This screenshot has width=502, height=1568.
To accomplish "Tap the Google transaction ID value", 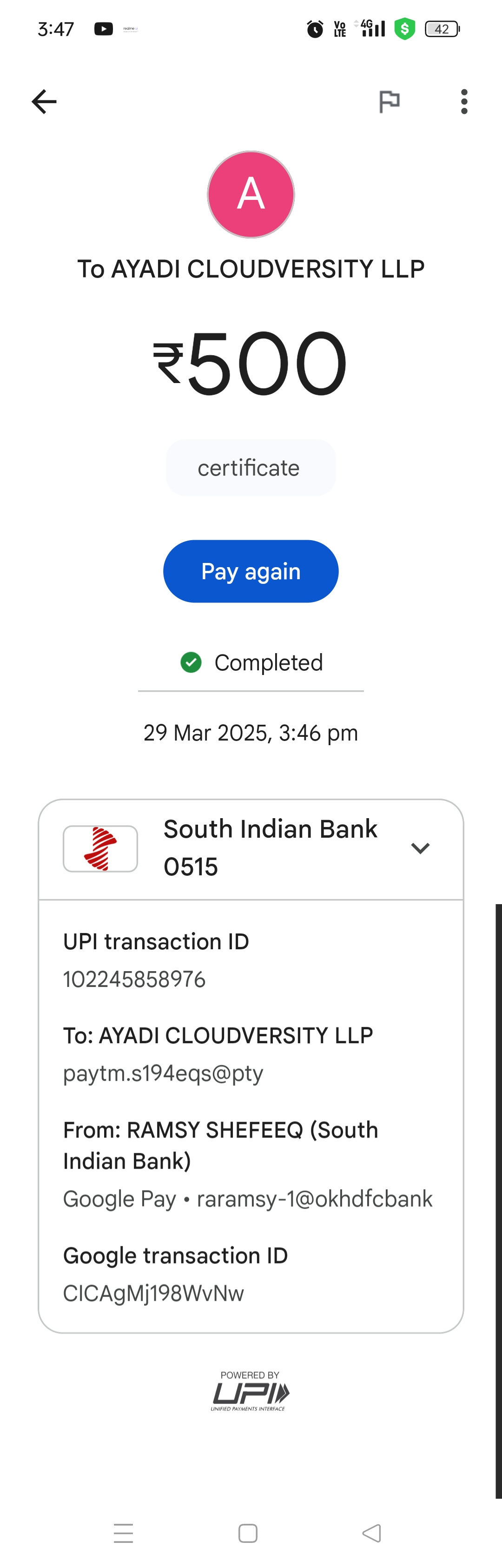I will (153, 1293).
